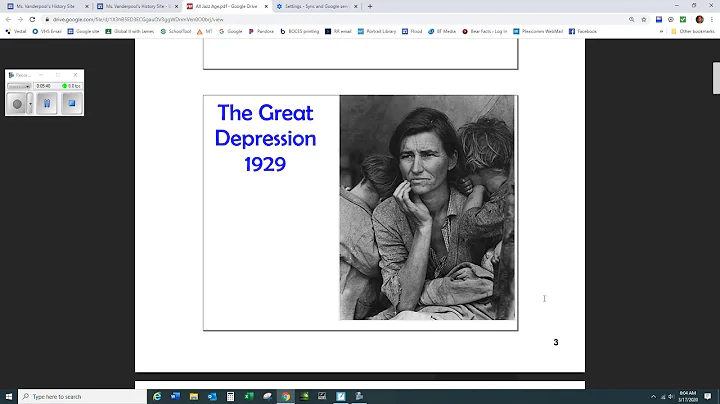Open the Windows Start menu
720x404 pixels.
tap(9, 396)
